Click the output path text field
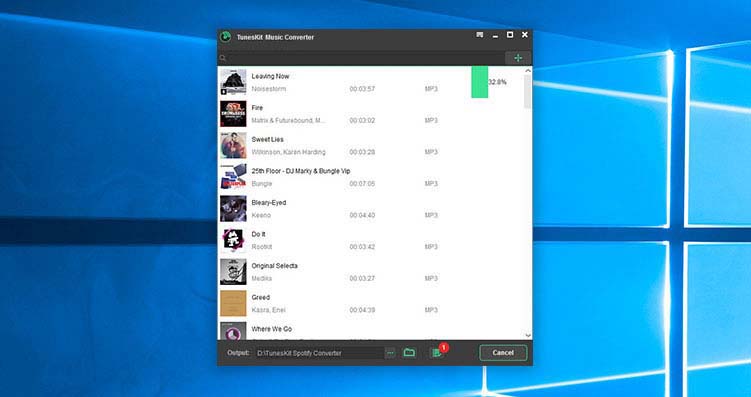 (x=319, y=353)
